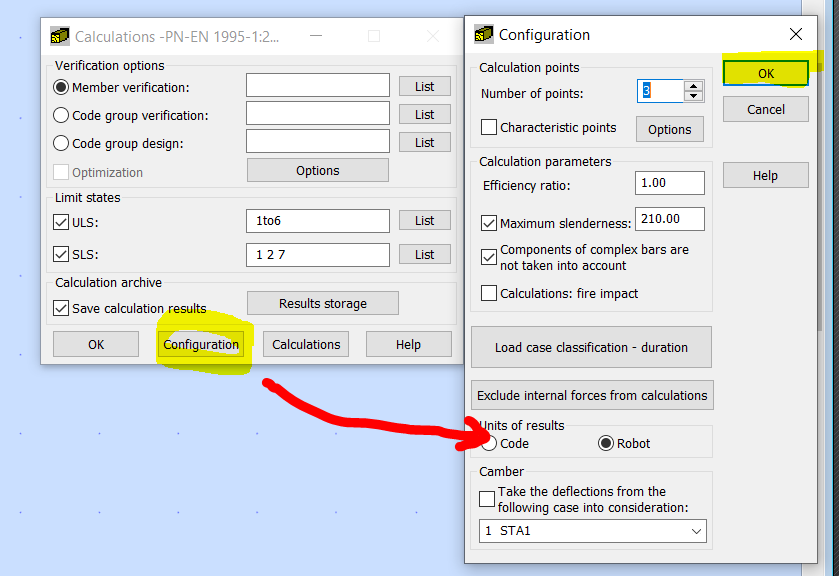Open the STA1 load case dropdown

(592, 531)
